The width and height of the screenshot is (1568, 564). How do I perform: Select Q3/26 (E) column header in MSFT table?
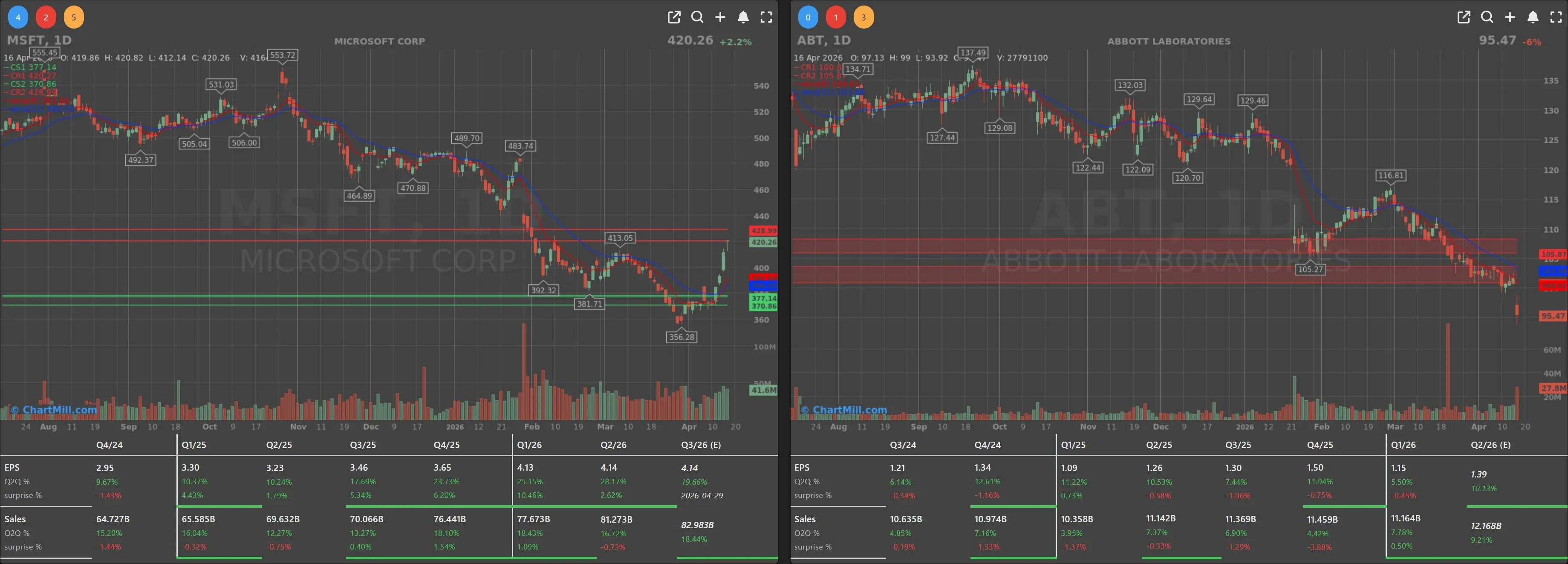point(701,445)
